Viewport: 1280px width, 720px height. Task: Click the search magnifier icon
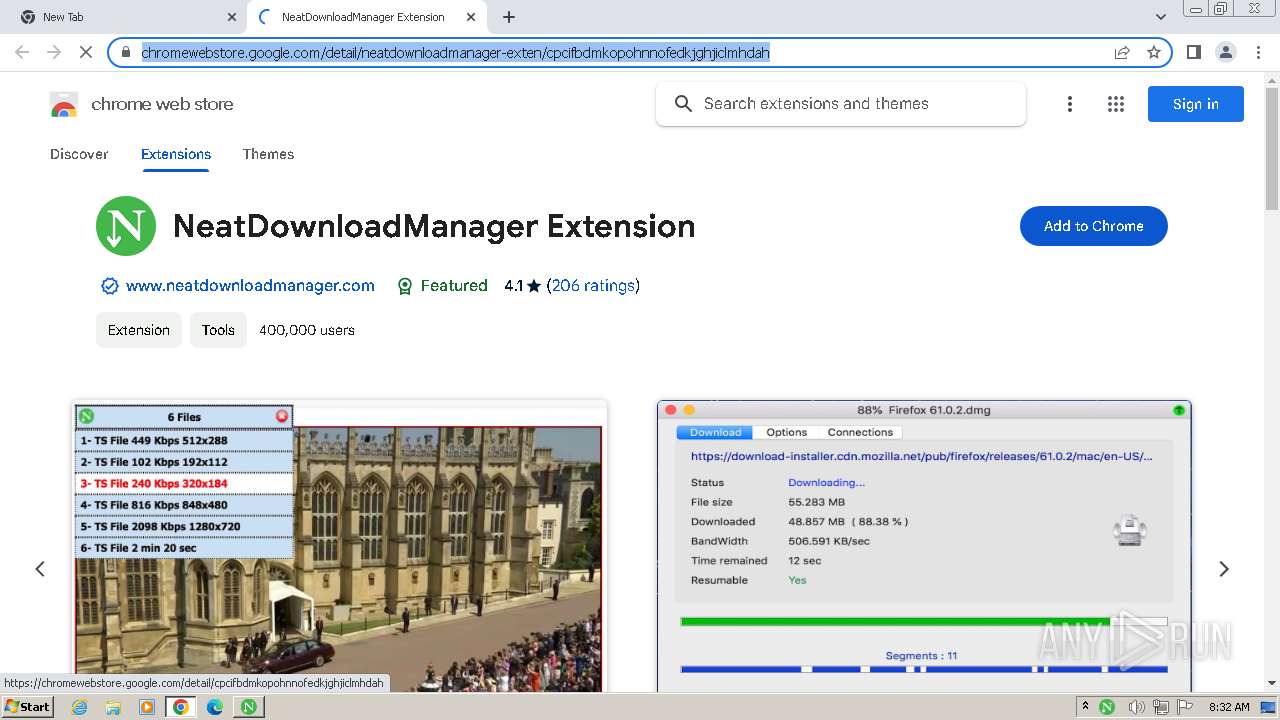(683, 104)
